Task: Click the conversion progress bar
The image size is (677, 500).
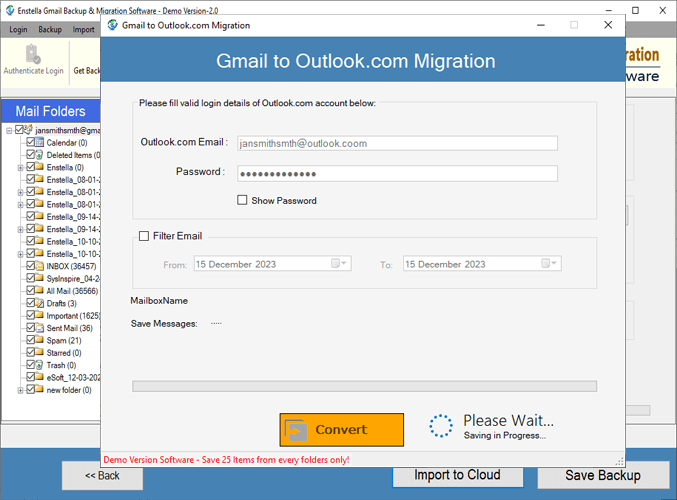Action: coord(364,386)
